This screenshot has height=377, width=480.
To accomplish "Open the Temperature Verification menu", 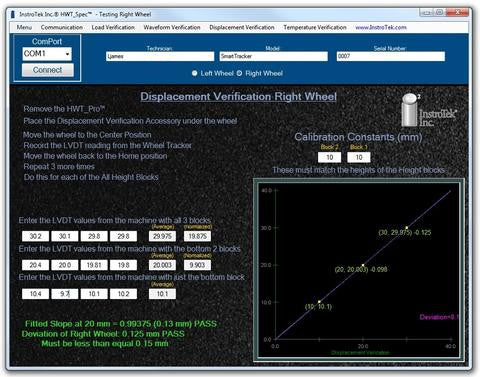I will [x=315, y=28].
